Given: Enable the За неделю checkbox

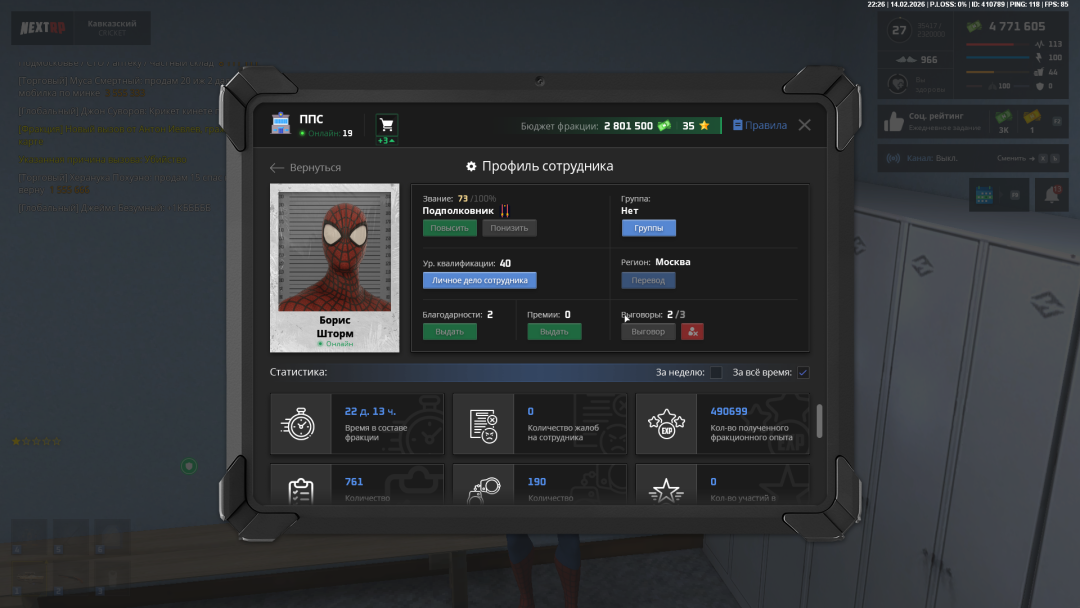Looking at the screenshot, I should (715, 372).
